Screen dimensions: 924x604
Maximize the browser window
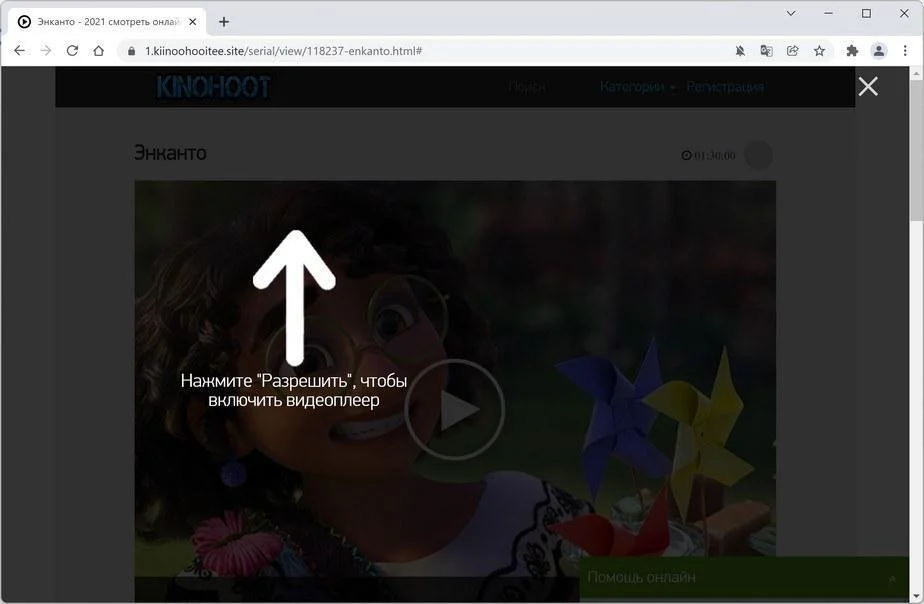click(866, 13)
